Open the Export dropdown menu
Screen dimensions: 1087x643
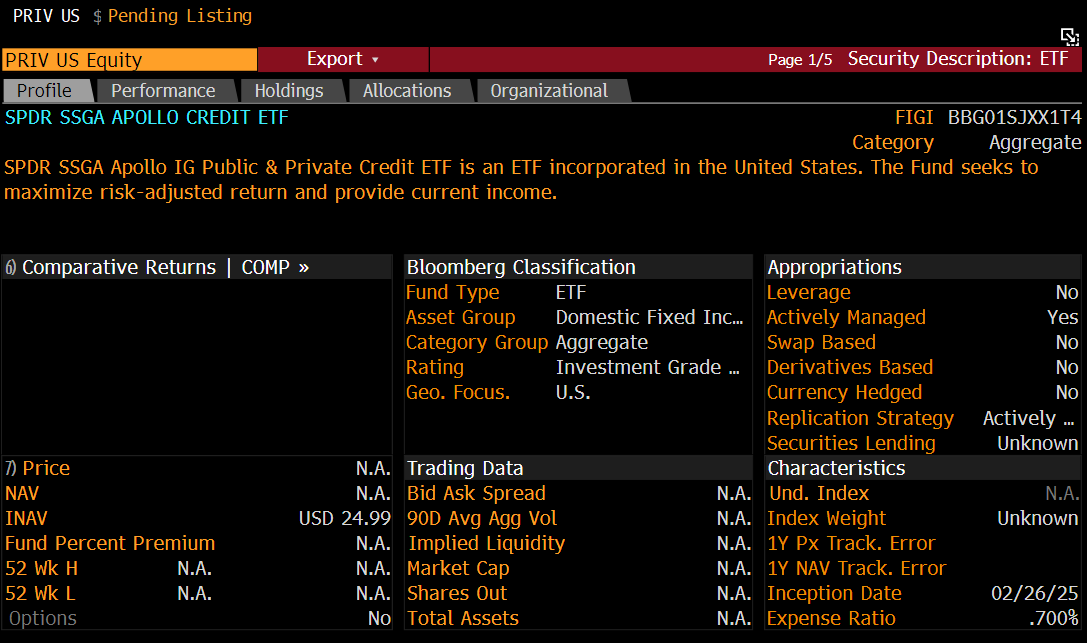[x=342, y=59]
